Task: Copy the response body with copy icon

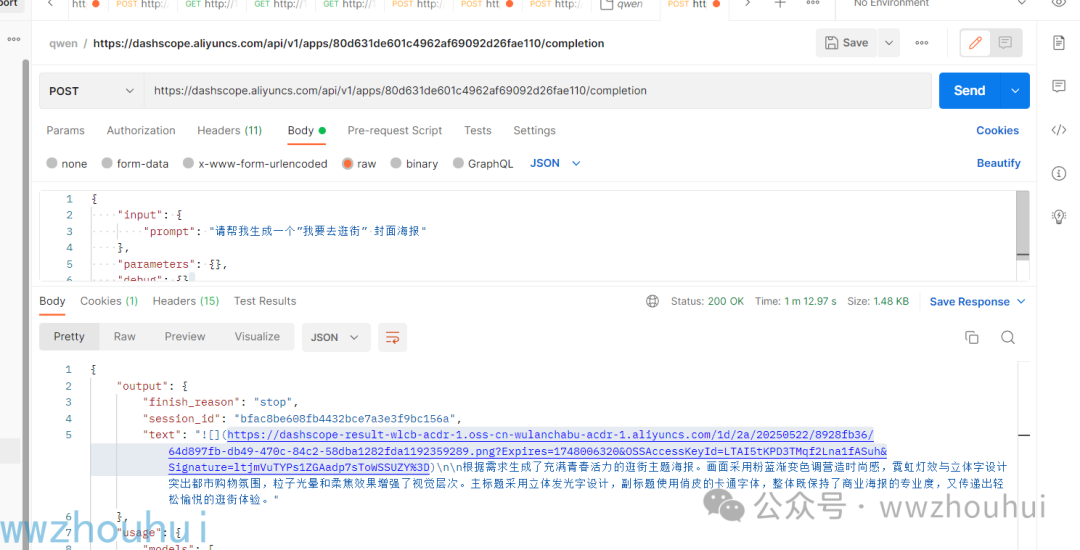Action: (972, 337)
